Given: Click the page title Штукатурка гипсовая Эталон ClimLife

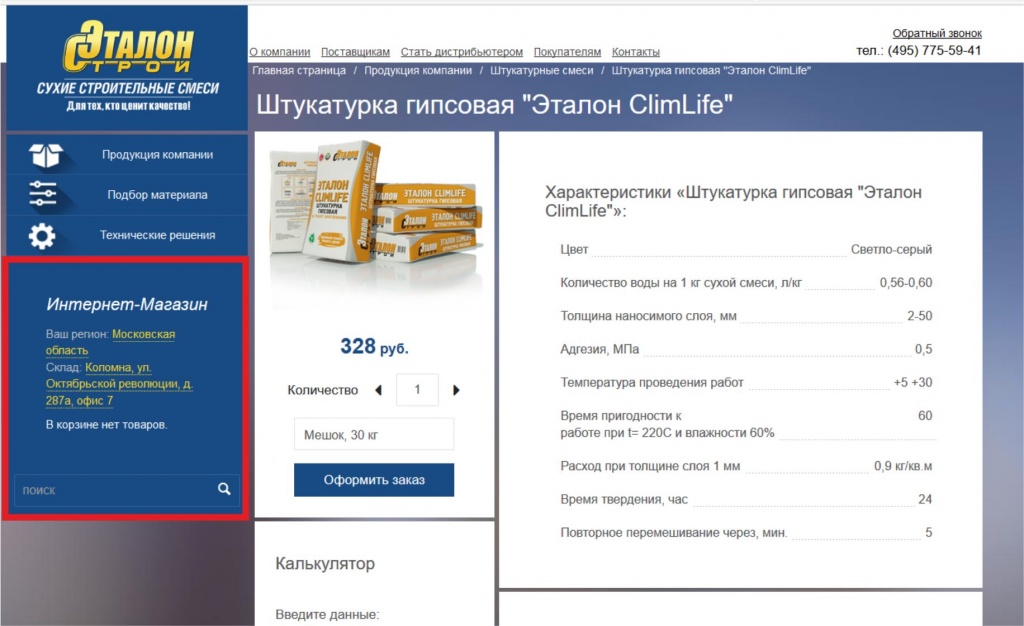Looking at the screenshot, I should pos(494,104).
